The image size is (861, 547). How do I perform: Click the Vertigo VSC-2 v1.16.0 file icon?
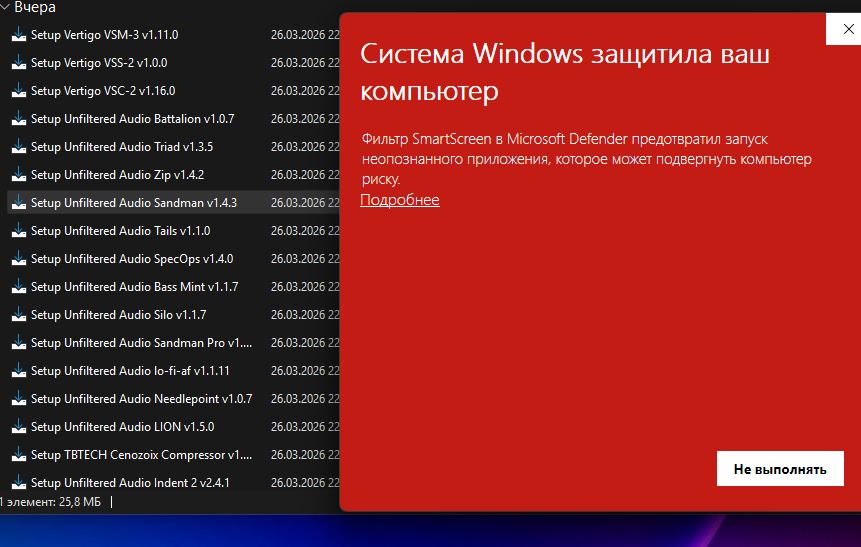tap(19, 91)
